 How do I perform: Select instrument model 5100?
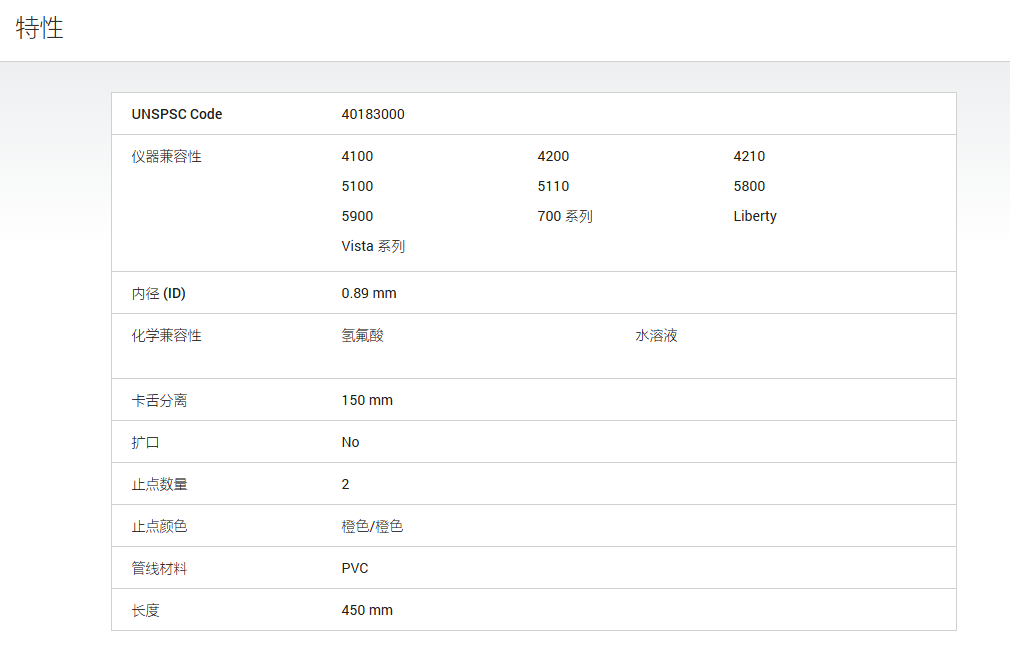357,186
